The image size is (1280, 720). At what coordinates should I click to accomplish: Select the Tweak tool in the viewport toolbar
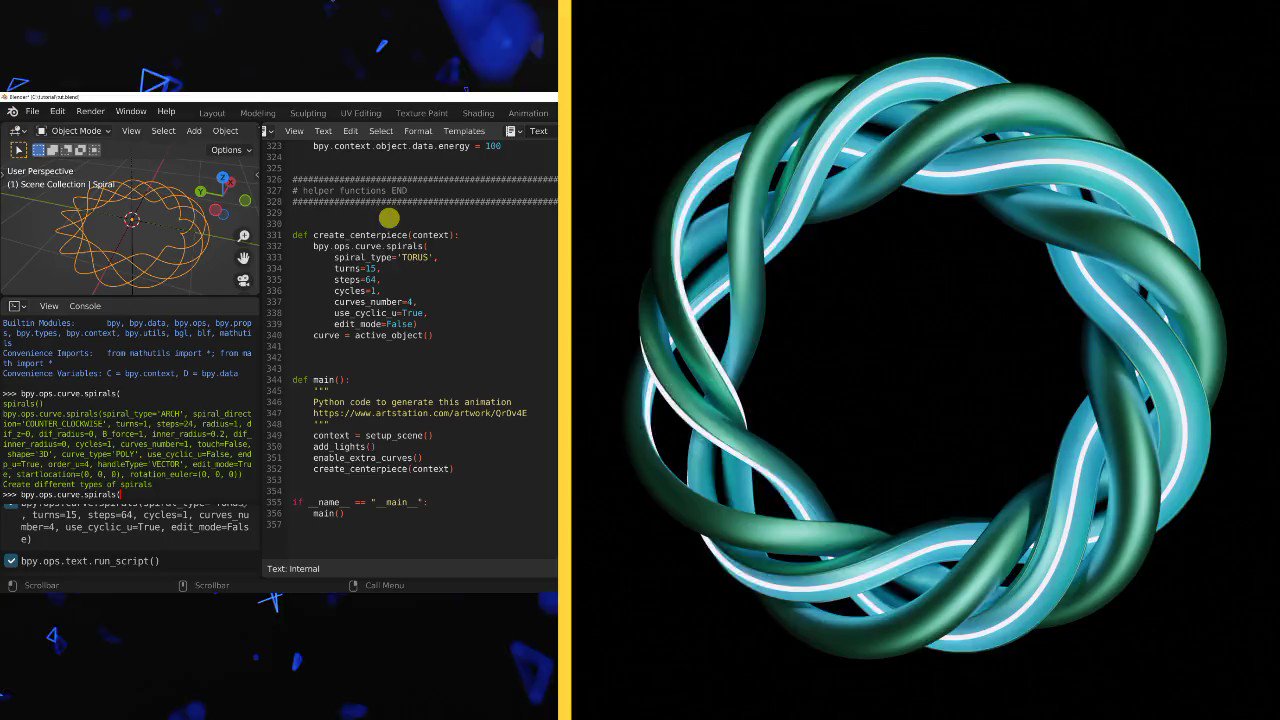point(17,150)
